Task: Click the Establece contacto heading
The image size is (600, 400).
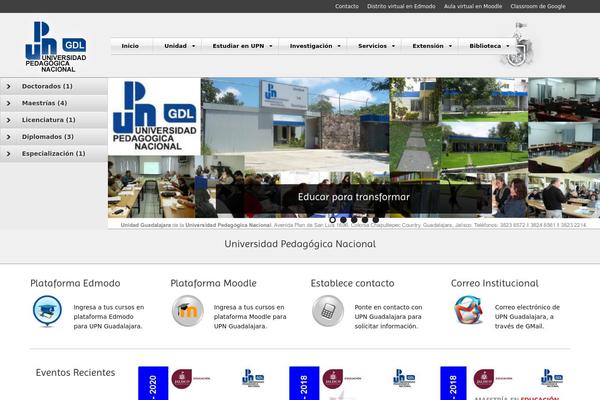Action: pyautogui.click(x=352, y=283)
